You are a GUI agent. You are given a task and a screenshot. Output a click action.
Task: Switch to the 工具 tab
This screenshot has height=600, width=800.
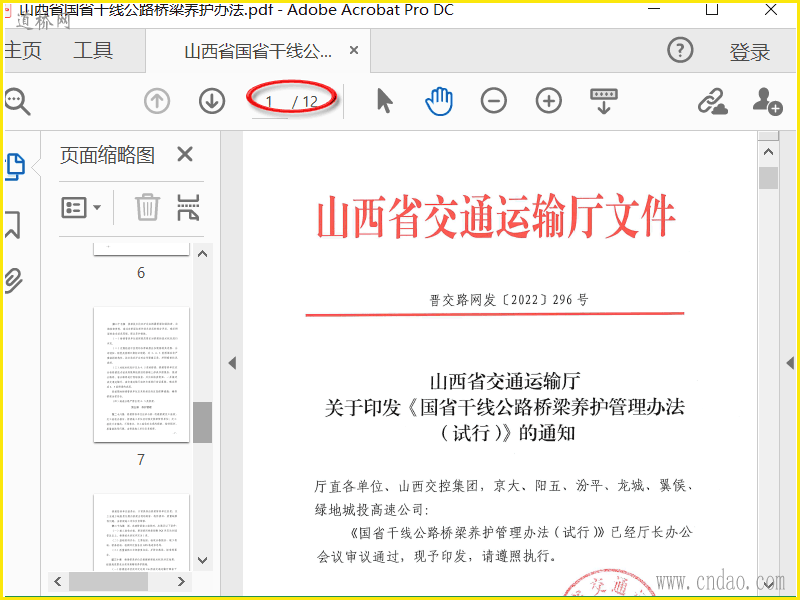pos(93,51)
